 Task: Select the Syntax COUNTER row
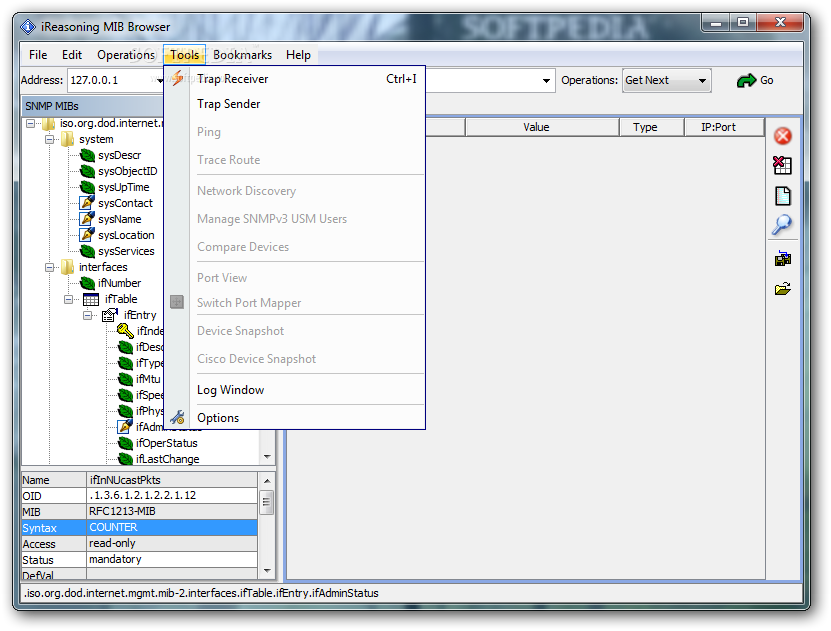(x=139, y=528)
